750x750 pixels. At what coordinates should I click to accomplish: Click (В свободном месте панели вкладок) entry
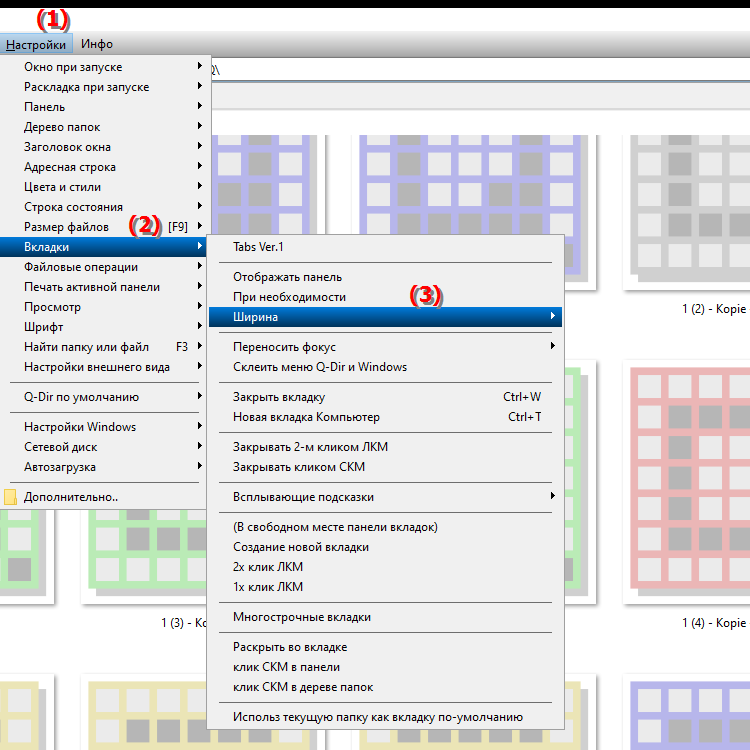coord(386,527)
